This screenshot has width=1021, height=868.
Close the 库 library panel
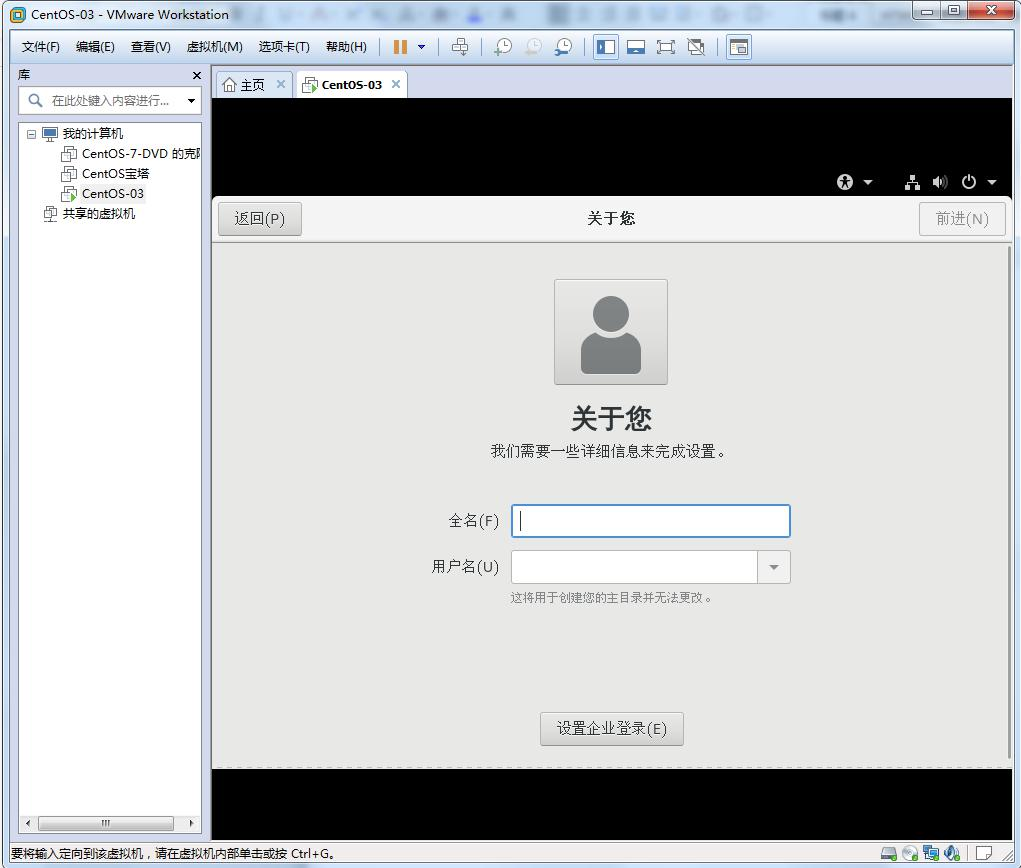coord(197,76)
